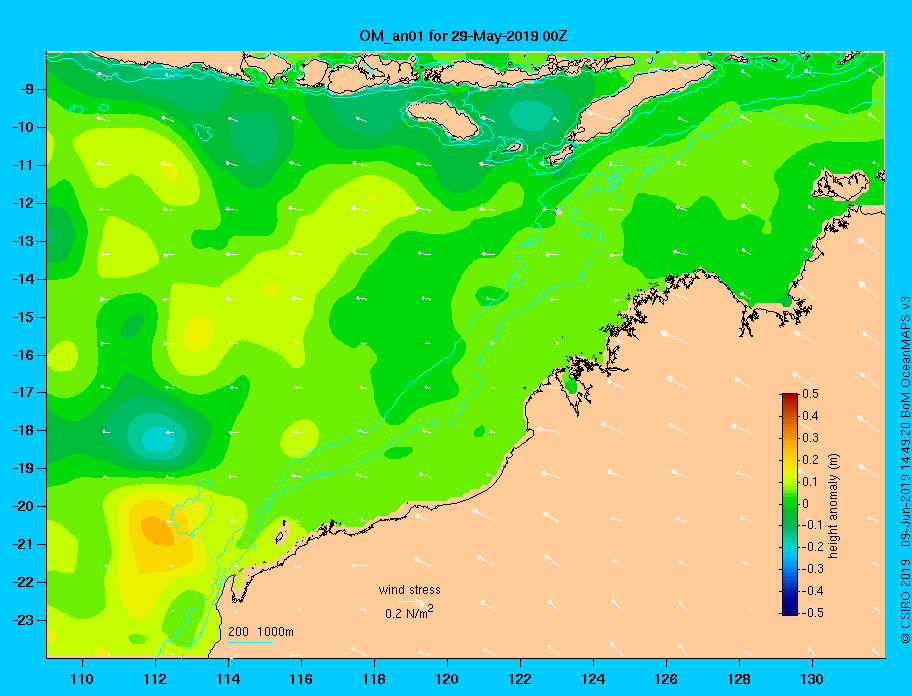The height and width of the screenshot is (696, 912).
Task: Click latitude label -15 on the vertical axis
Action: [23, 317]
